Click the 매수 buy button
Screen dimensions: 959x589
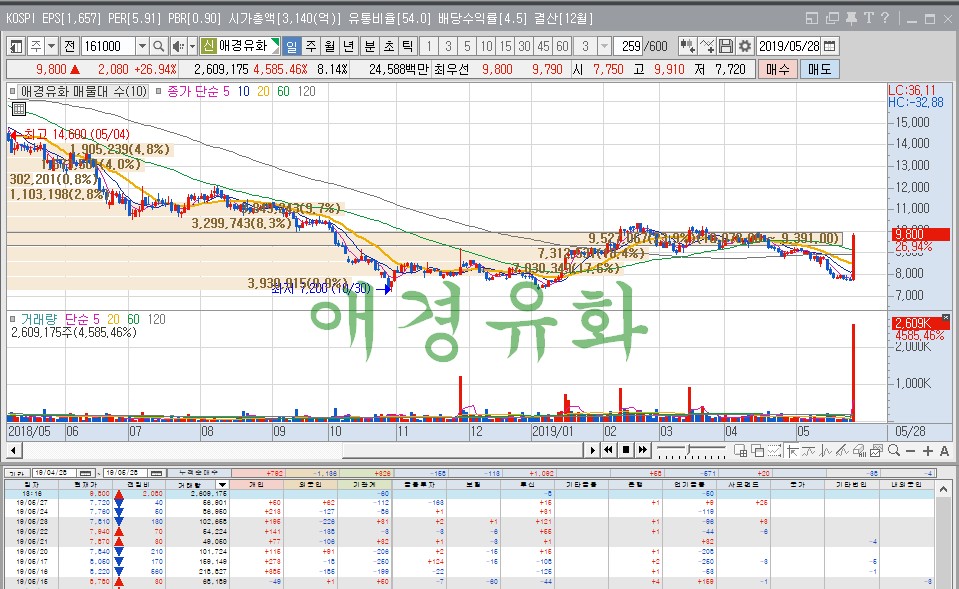777,69
